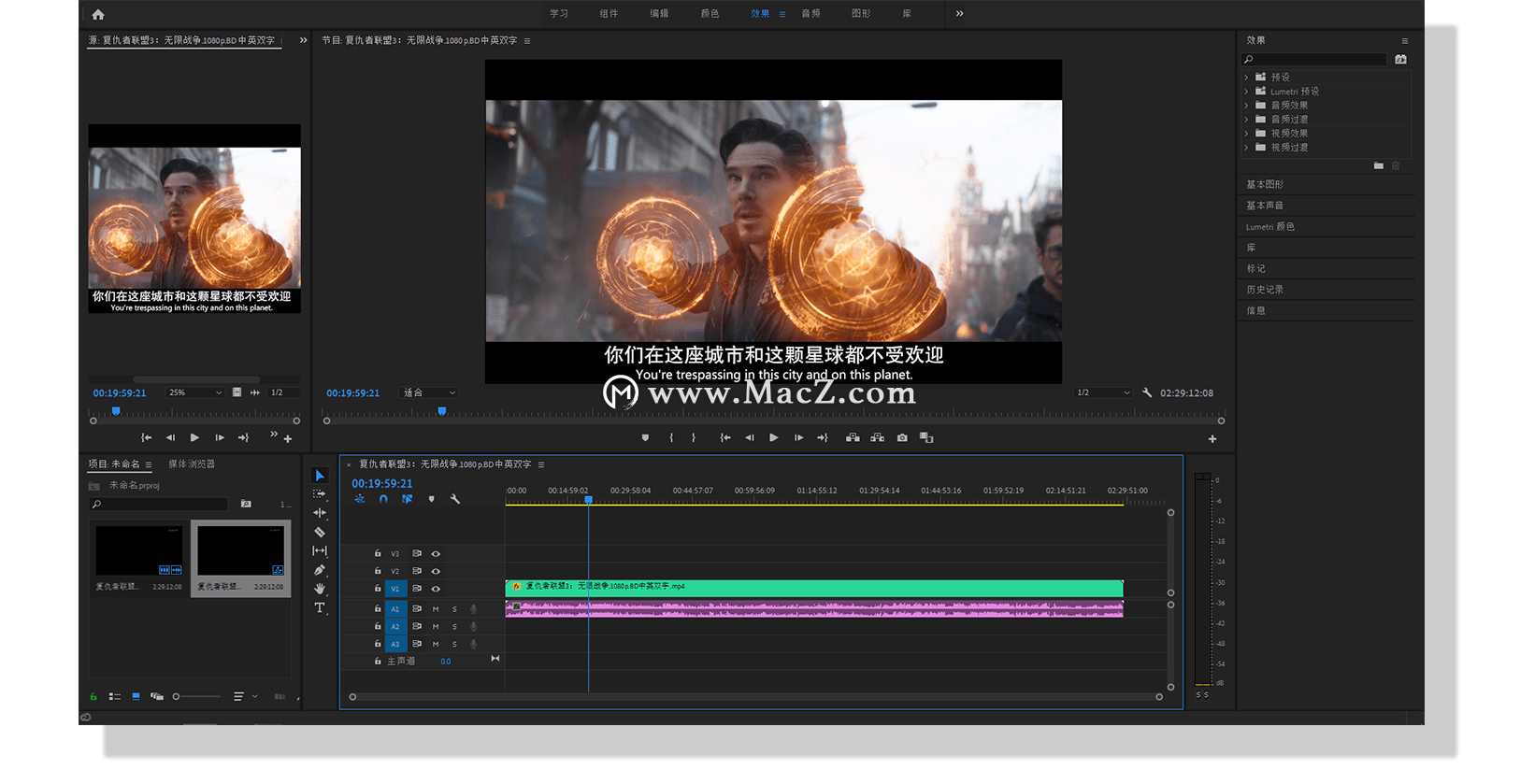Click new custom bin folder in Effects panel
The image size is (1520, 784).
pyautogui.click(x=1379, y=165)
